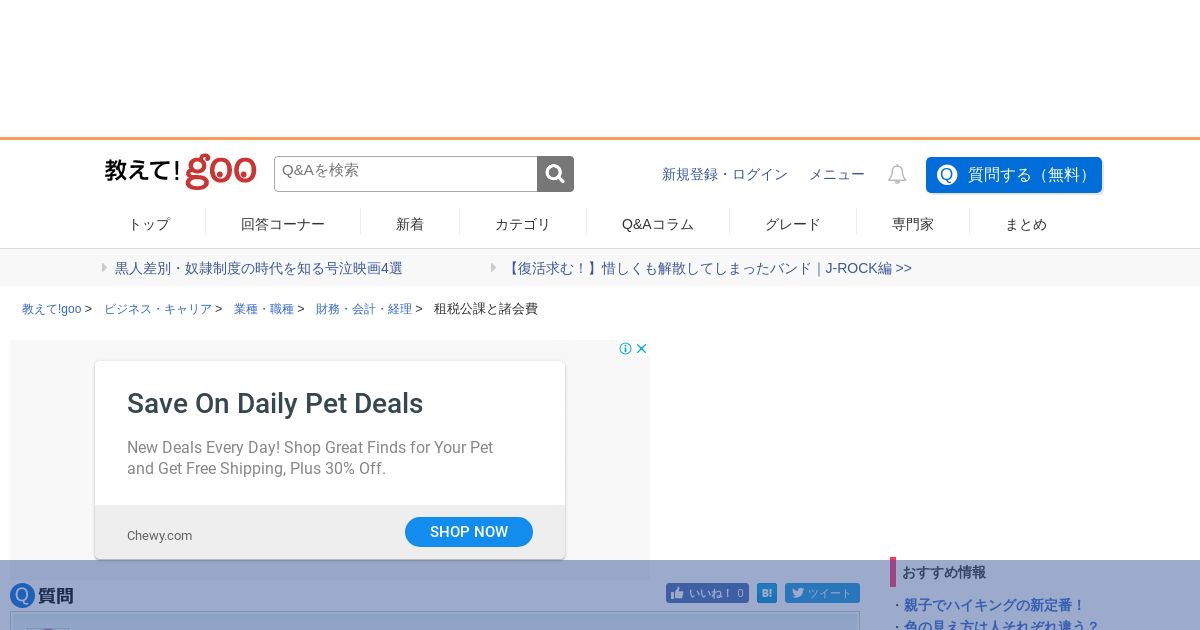1200x630 pixels.
Task: Click 新規登録・ログイン link
Action: point(724,174)
